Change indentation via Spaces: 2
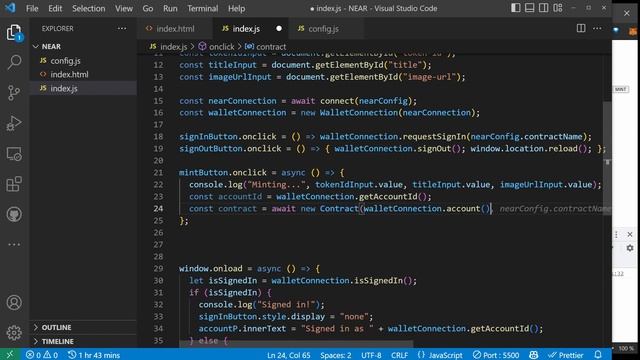 (336, 355)
